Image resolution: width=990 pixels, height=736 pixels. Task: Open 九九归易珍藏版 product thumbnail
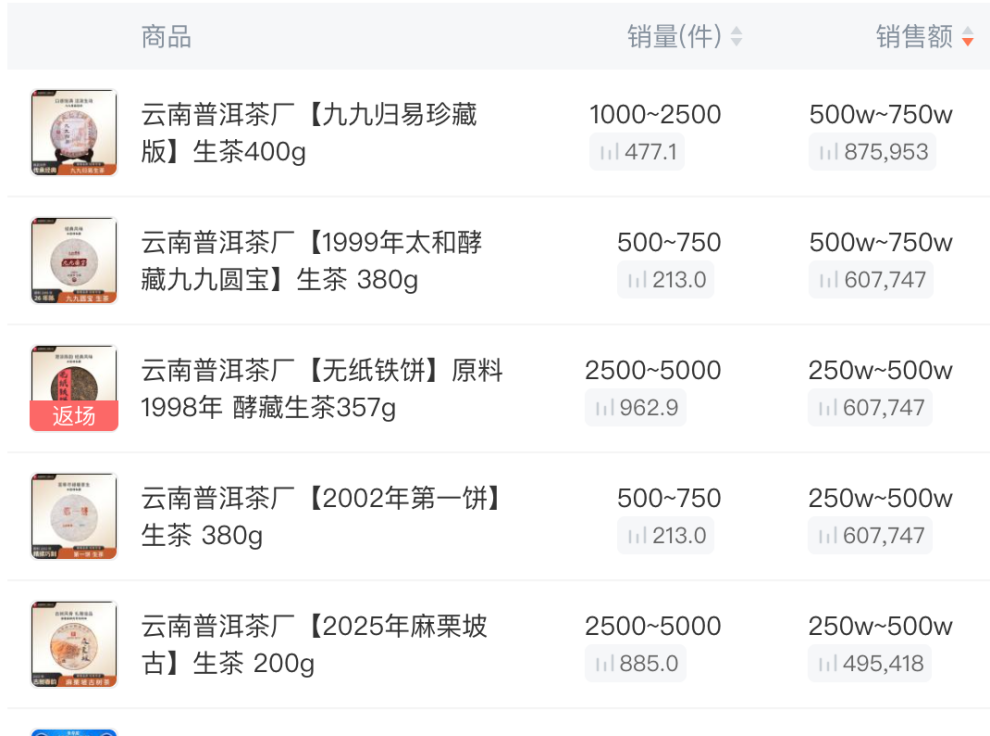click(73, 133)
